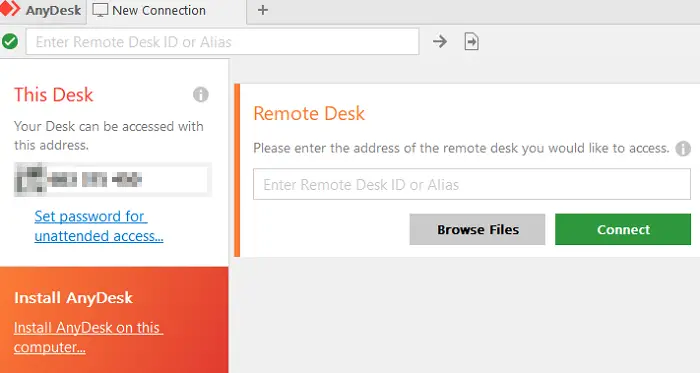
Task: Click the green connection status checkmark
Action: pyautogui.click(x=10, y=41)
